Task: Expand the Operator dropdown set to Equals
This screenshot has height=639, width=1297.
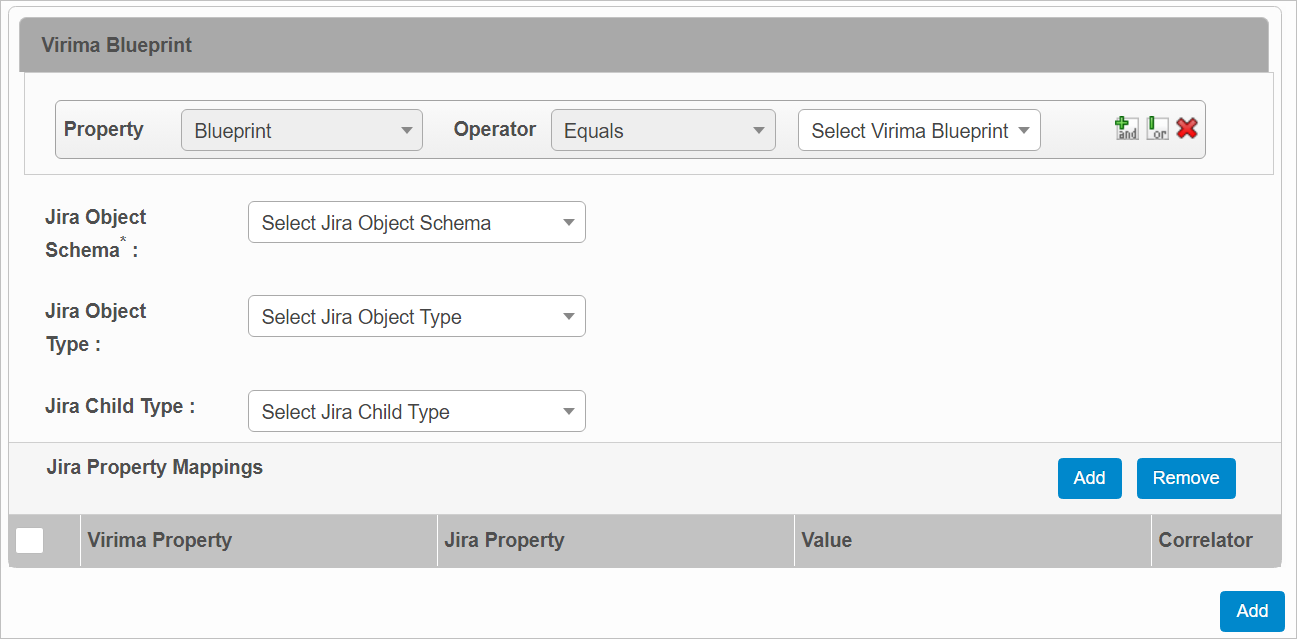Action: (663, 131)
